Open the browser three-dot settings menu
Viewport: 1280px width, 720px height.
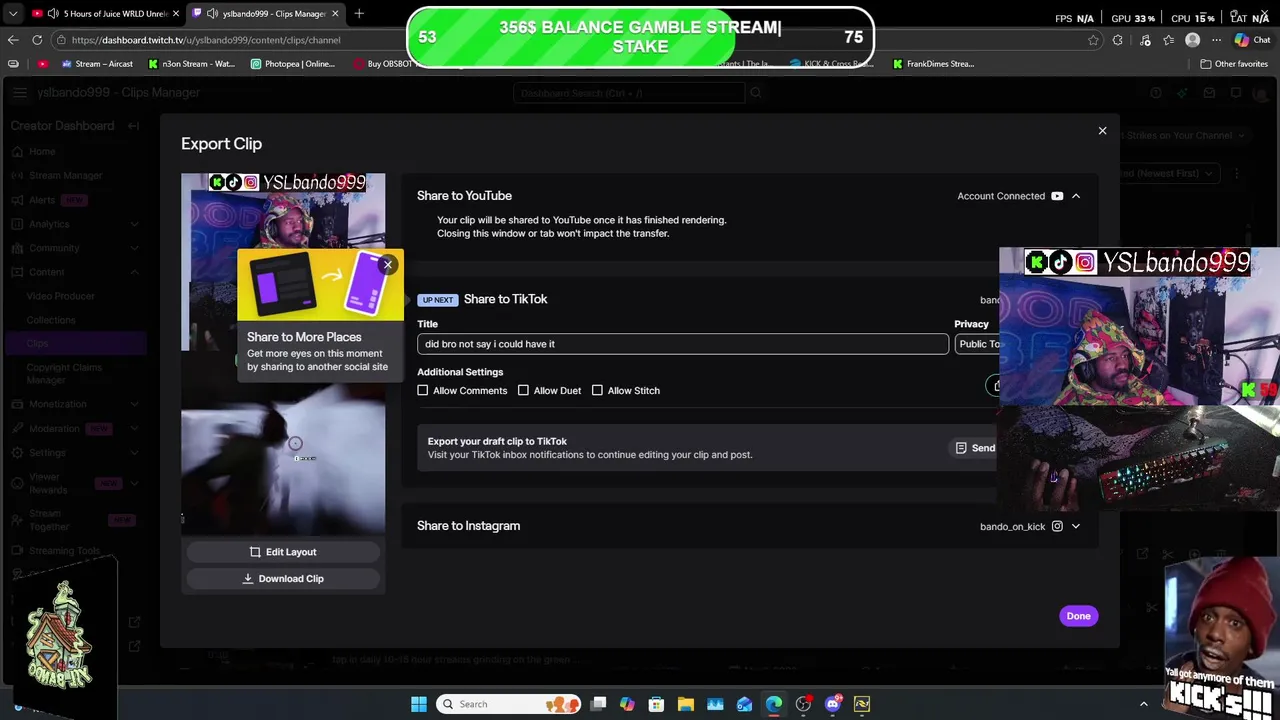pyautogui.click(x=1216, y=40)
